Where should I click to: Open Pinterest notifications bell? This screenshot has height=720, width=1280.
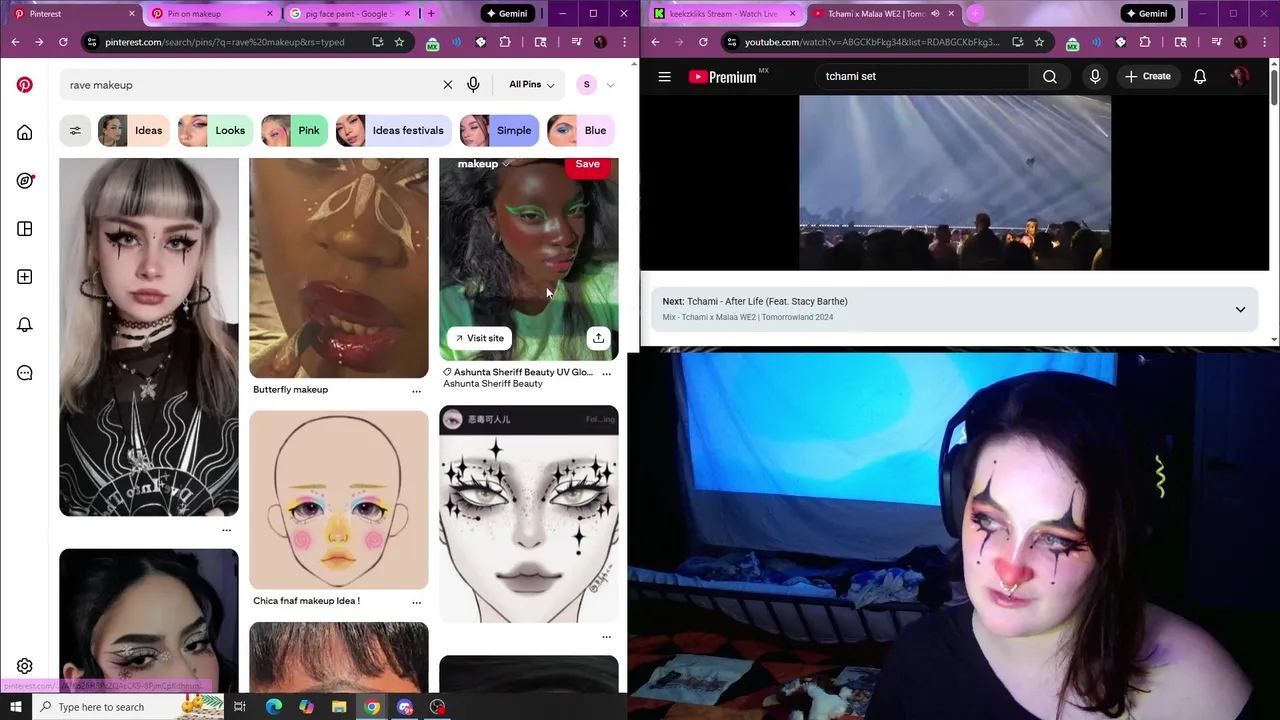click(25, 325)
